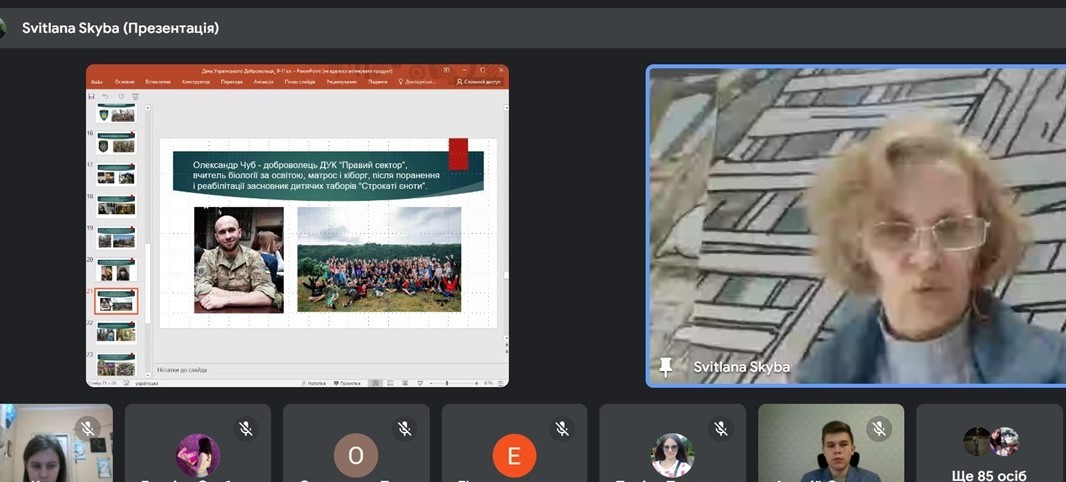Click the українська language indicator in status bar

coord(147,383)
